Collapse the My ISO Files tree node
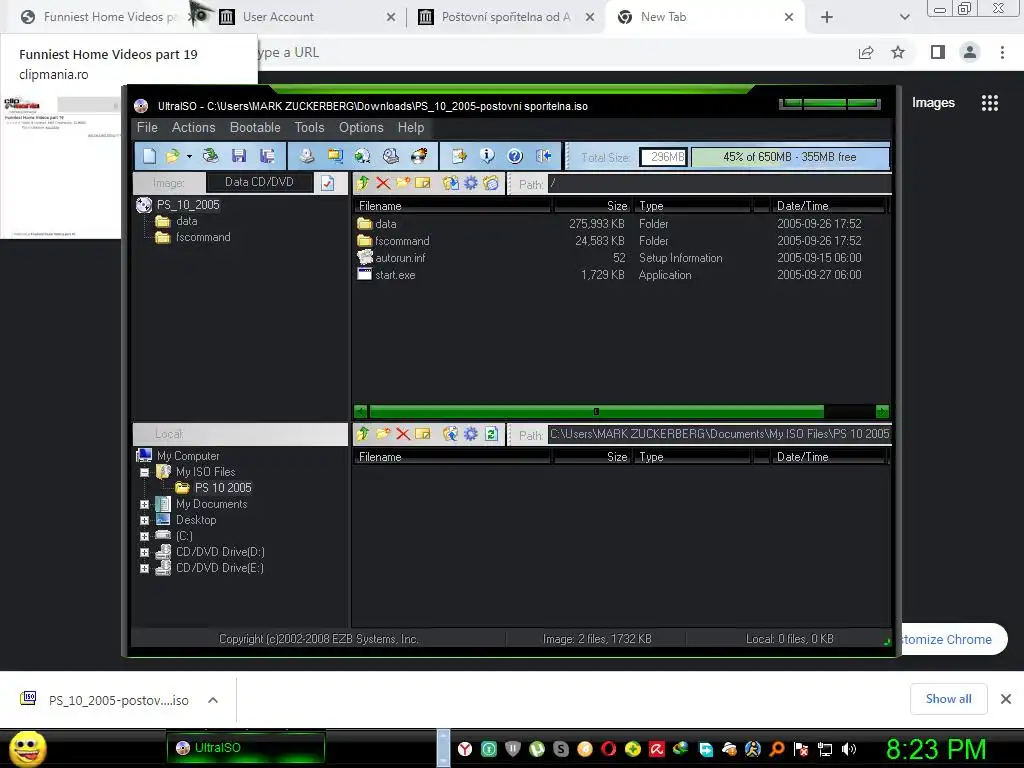Viewport: 1024px width, 768px height. click(144, 472)
